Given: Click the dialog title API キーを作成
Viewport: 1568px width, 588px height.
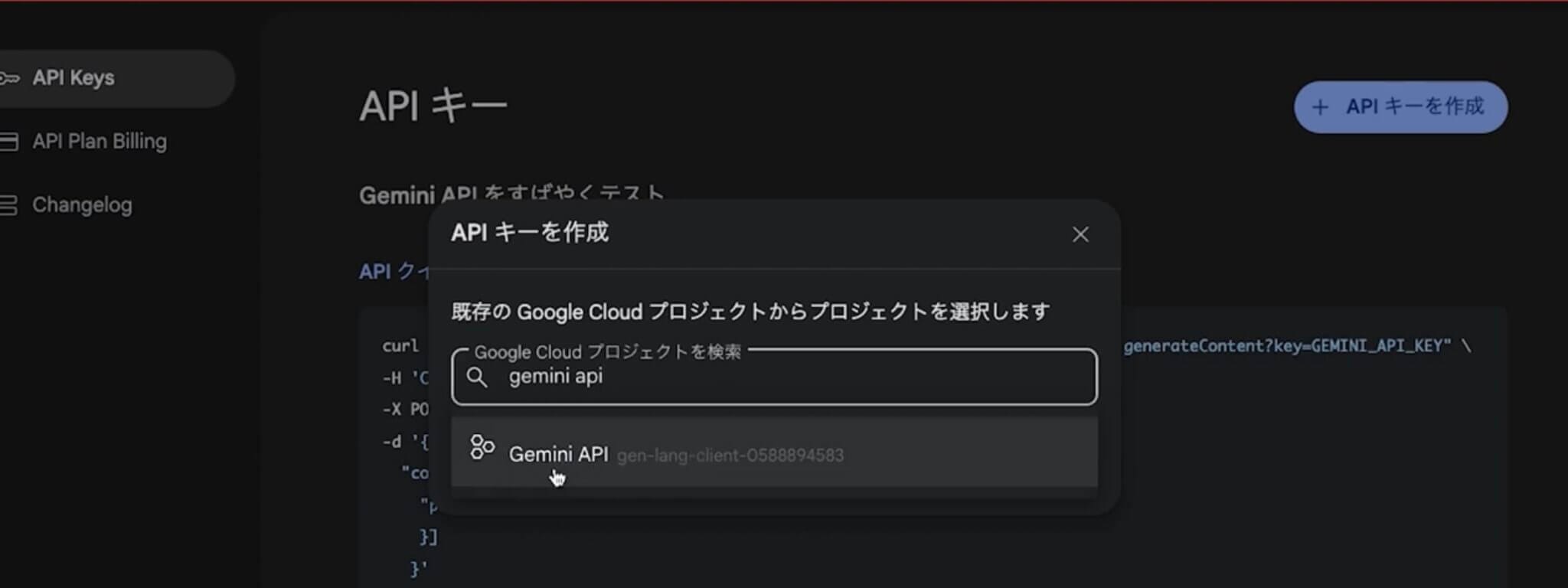Looking at the screenshot, I should [x=530, y=233].
